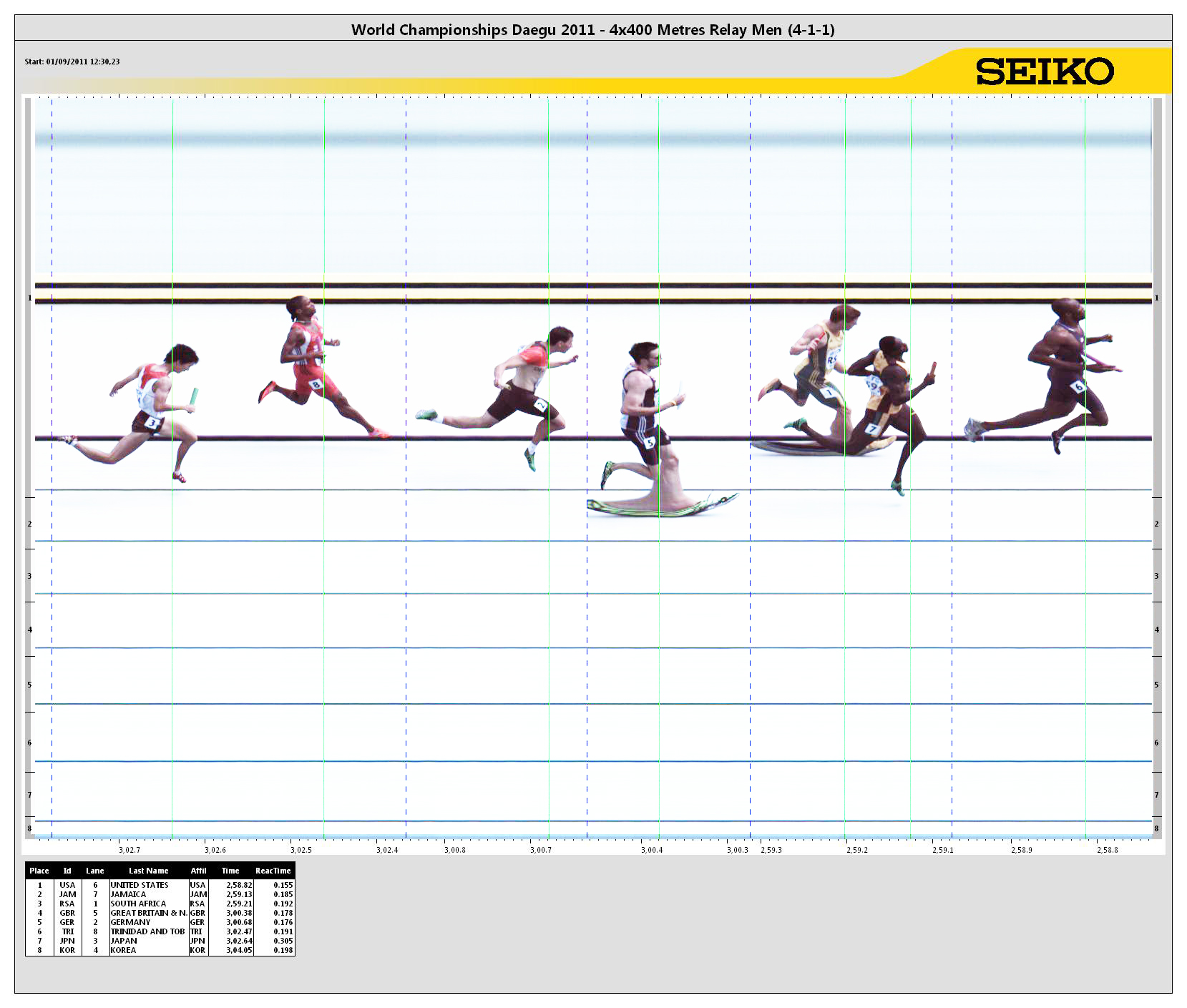Click the lane 4 label on left edge
This screenshot has width=1187, height=1008.
point(29,630)
